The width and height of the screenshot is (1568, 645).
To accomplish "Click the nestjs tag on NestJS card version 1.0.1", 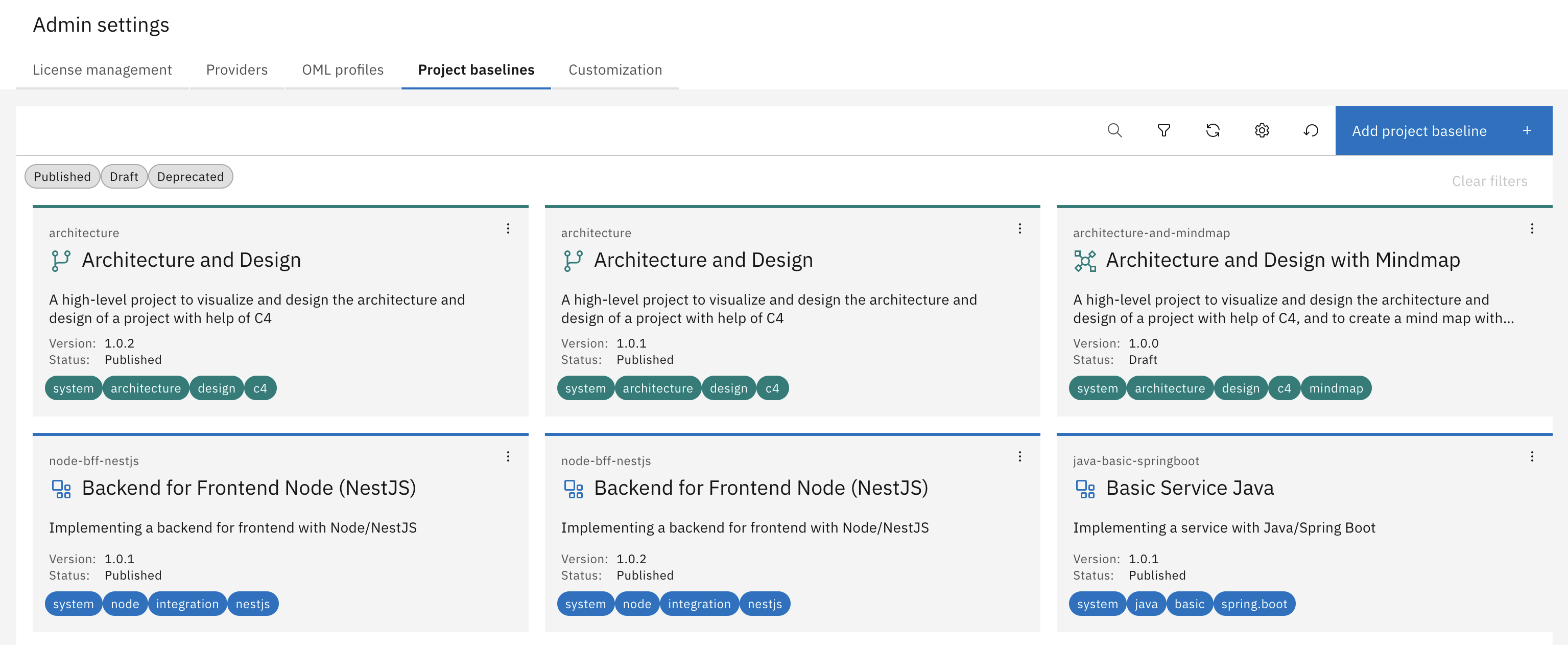I will pos(253,604).
